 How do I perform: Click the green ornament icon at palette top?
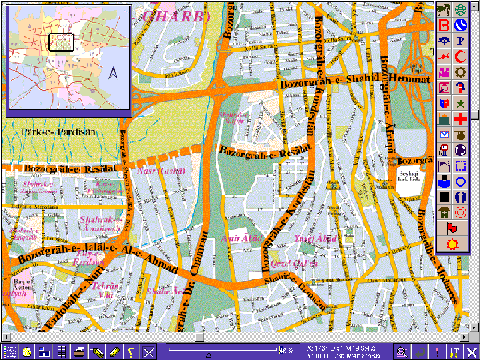(461, 10)
